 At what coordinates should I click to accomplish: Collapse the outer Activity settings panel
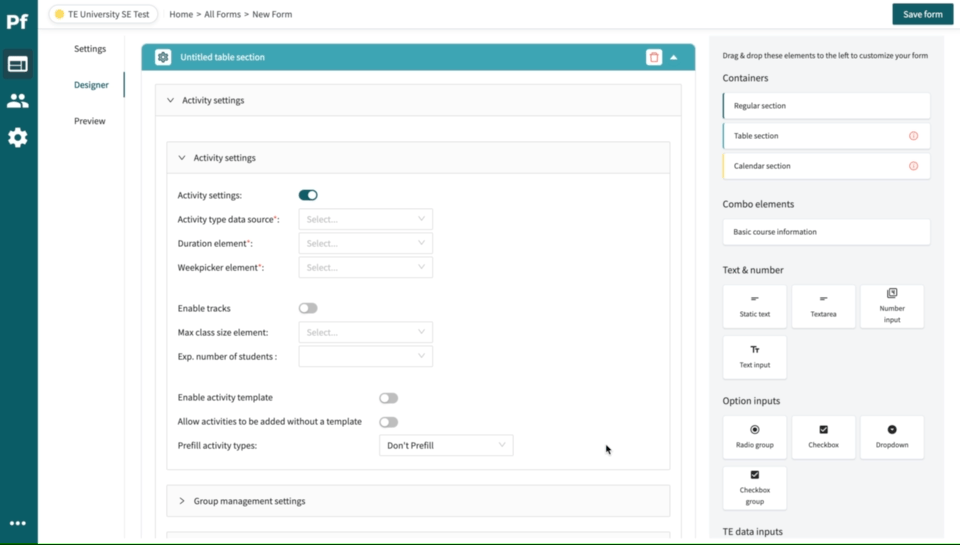418,100
